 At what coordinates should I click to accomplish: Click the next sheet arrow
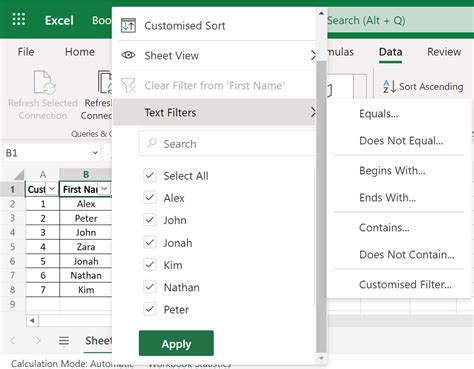[38, 341]
